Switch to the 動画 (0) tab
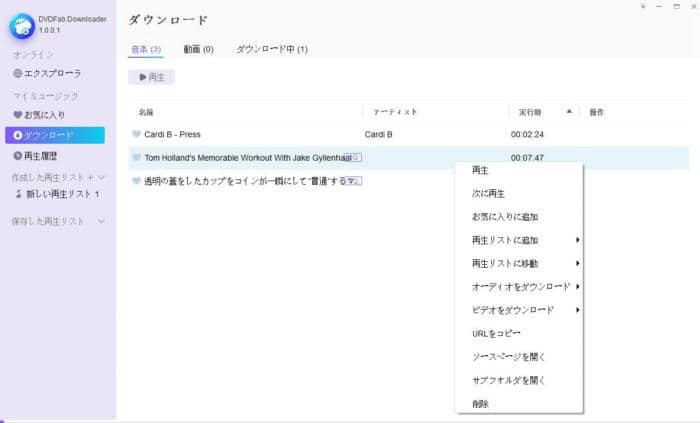Screen dimensions: 700x423 coord(198,49)
